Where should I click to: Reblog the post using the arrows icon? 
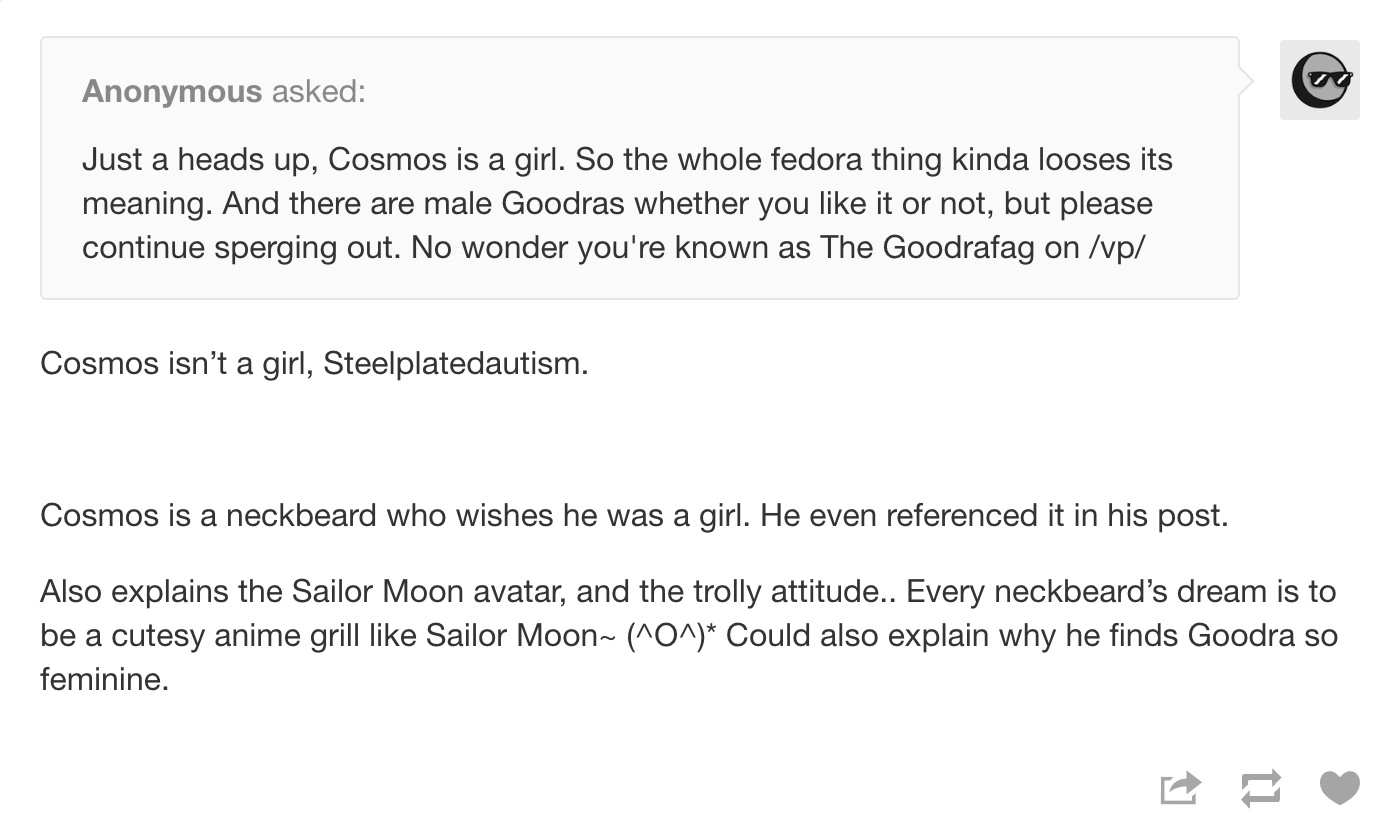tap(1260, 788)
